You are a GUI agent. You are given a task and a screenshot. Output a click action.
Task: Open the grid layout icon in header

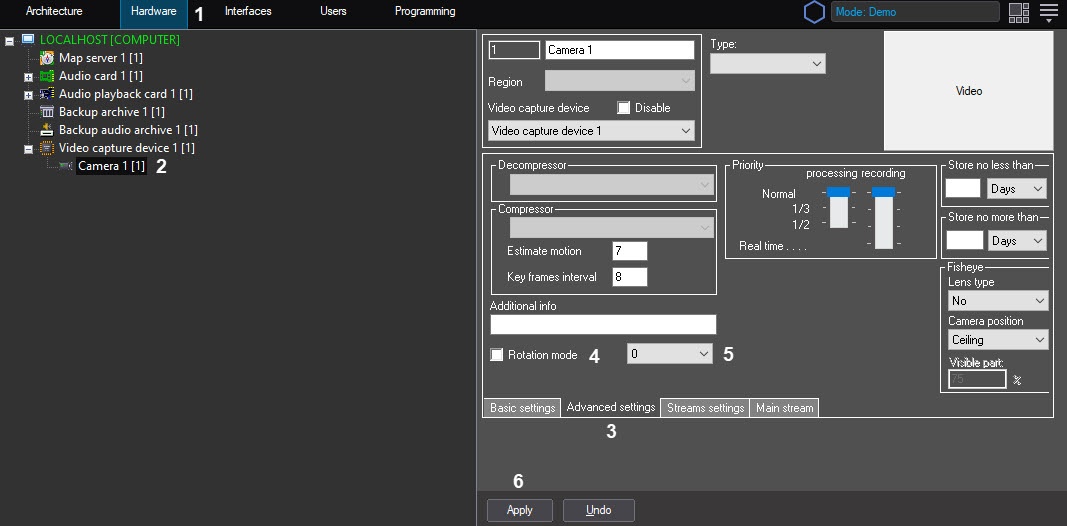pos(1018,12)
